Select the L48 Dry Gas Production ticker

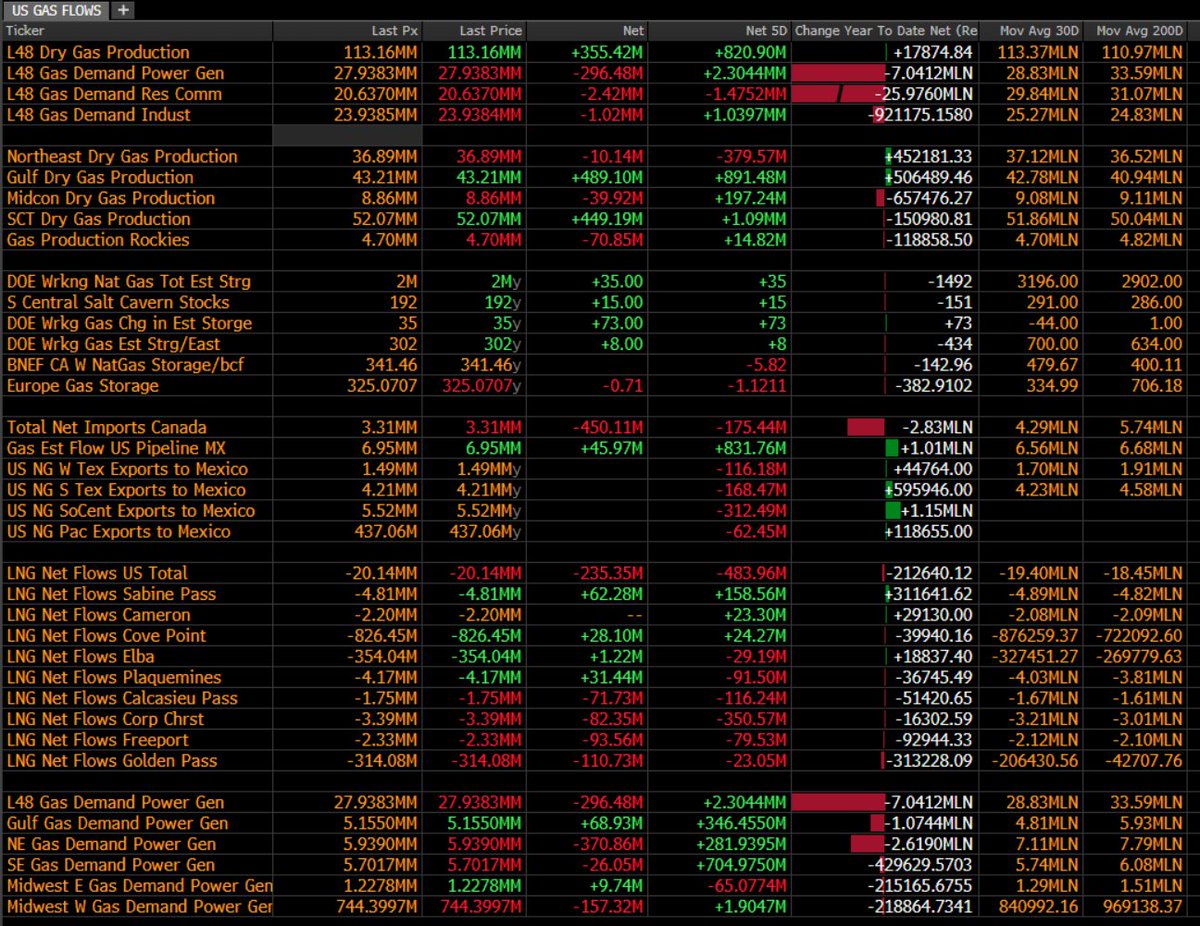[x=98, y=52]
